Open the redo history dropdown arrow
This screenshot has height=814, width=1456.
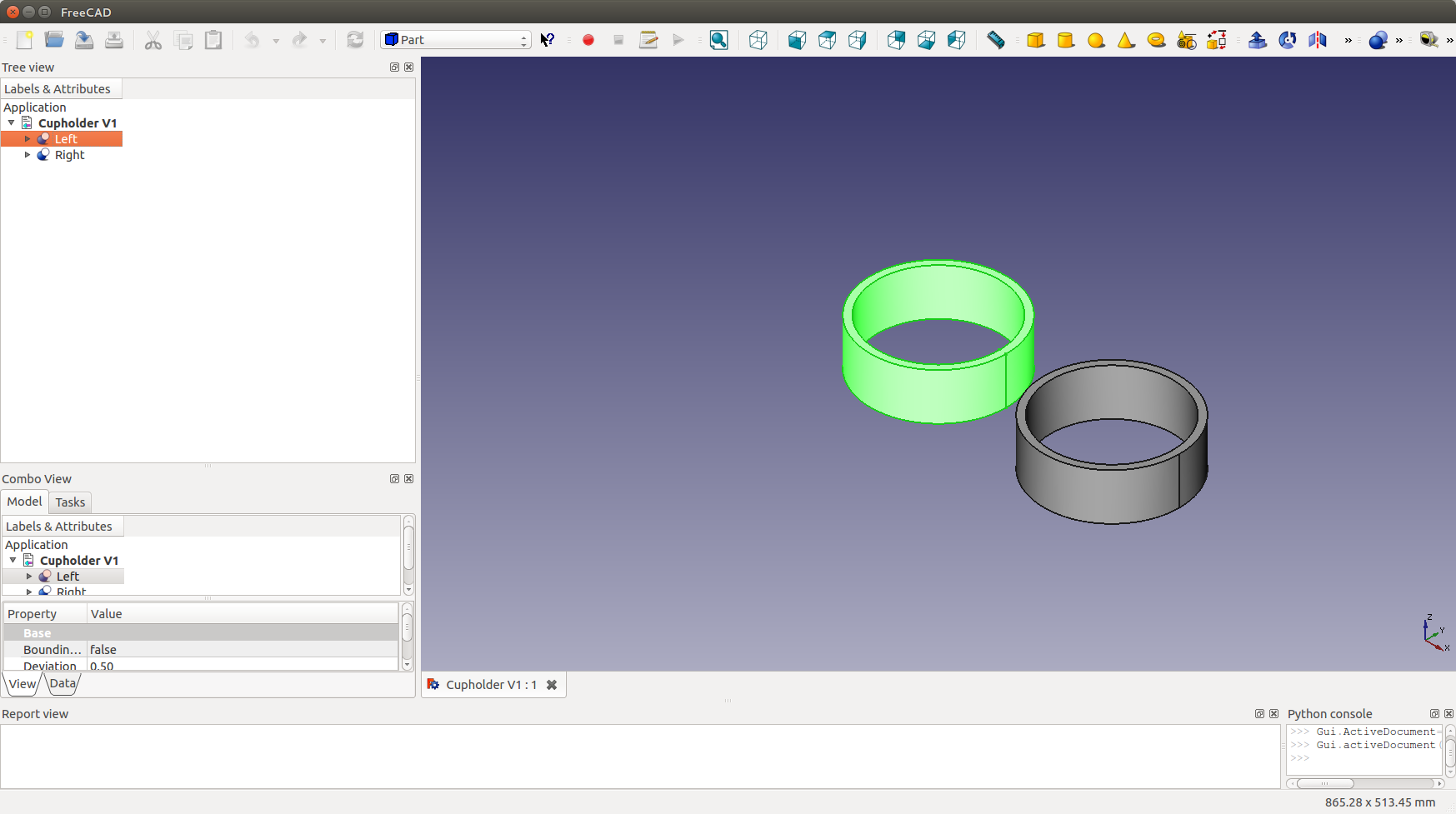(x=323, y=40)
